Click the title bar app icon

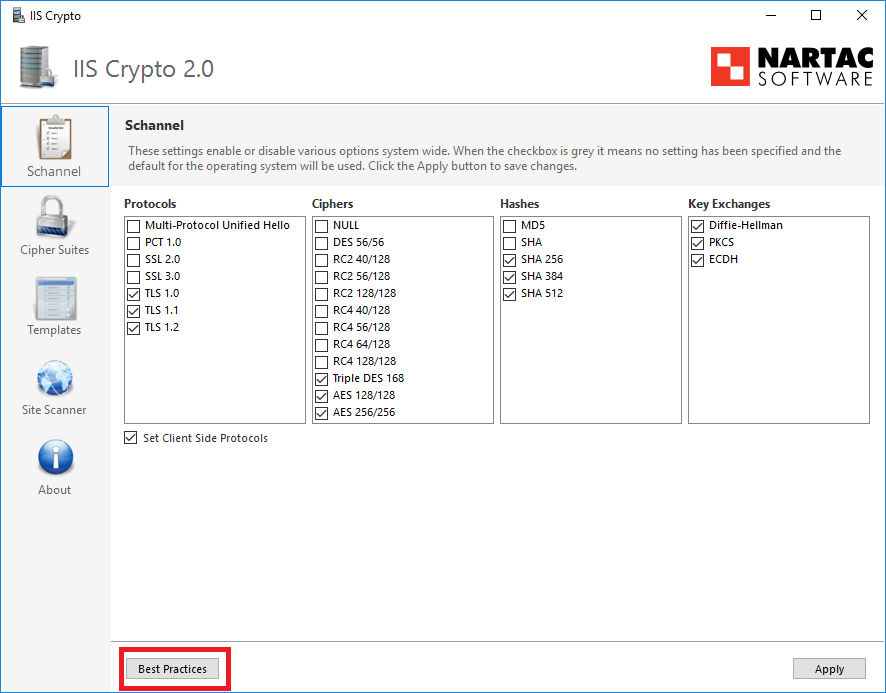19,15
